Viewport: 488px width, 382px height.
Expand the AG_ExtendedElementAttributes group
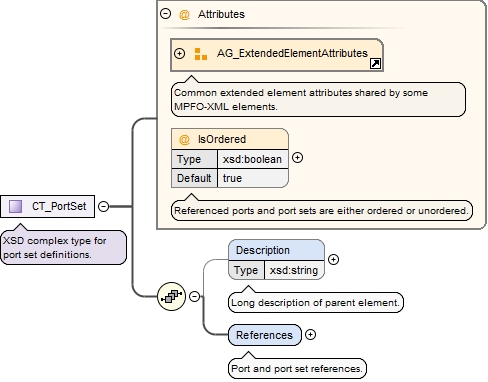(x=179, y=54)
